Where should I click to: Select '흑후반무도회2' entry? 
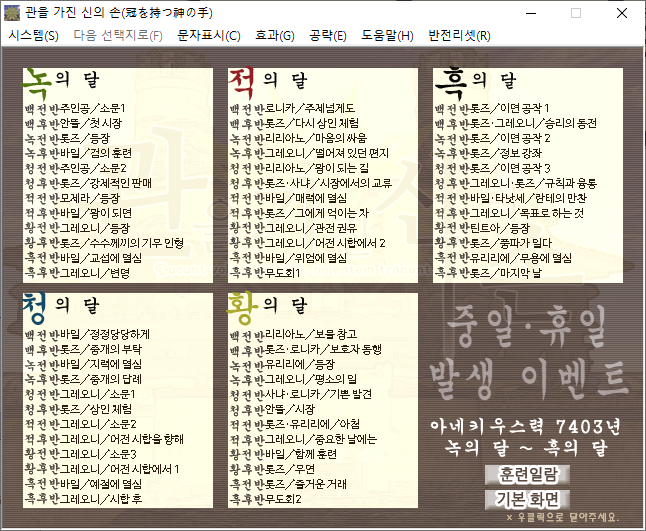(x=265, y=499)
